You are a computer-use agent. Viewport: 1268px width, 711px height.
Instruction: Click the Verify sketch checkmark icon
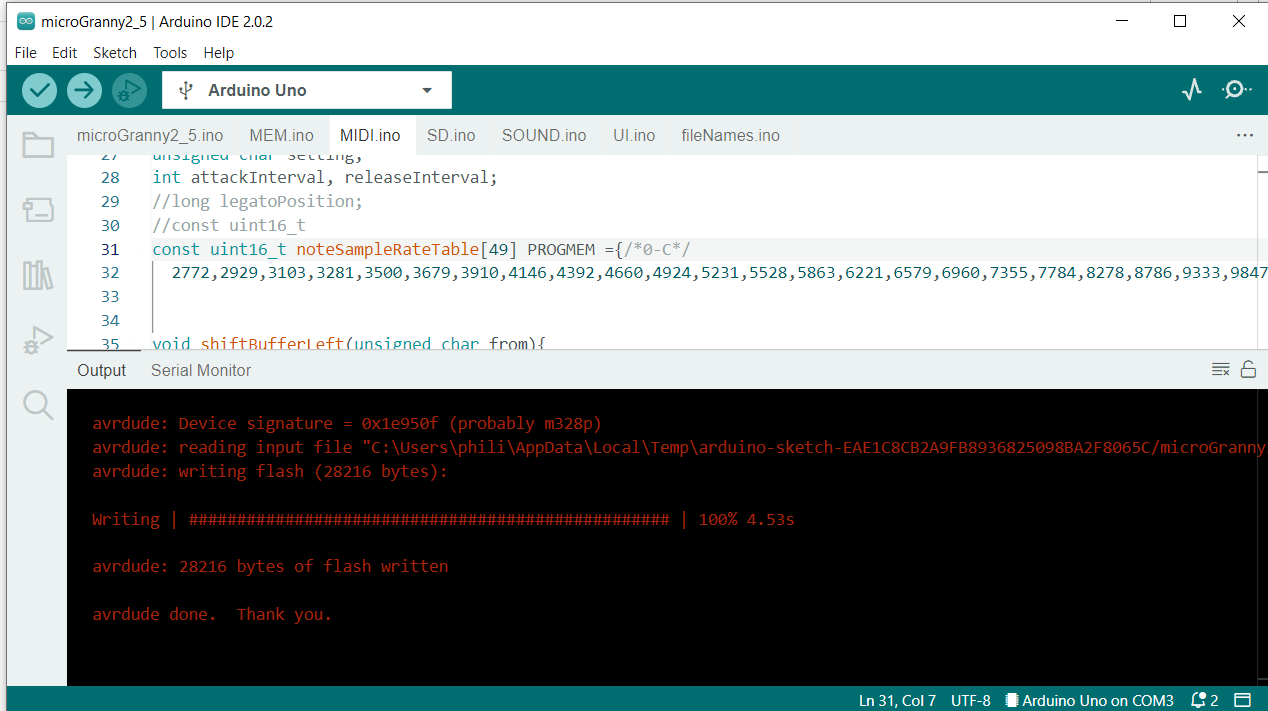pos(39,90)
